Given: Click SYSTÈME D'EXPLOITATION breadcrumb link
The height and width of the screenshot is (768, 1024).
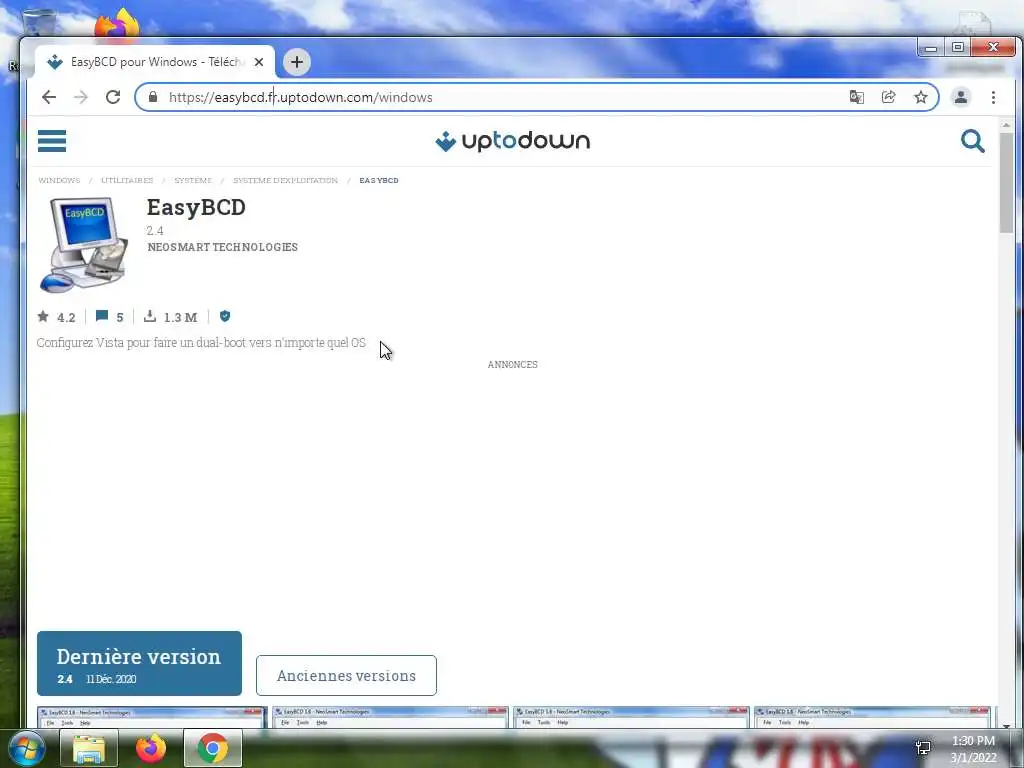Looking at the screenshot, I should pyautogui.click(x=285, y=180).
